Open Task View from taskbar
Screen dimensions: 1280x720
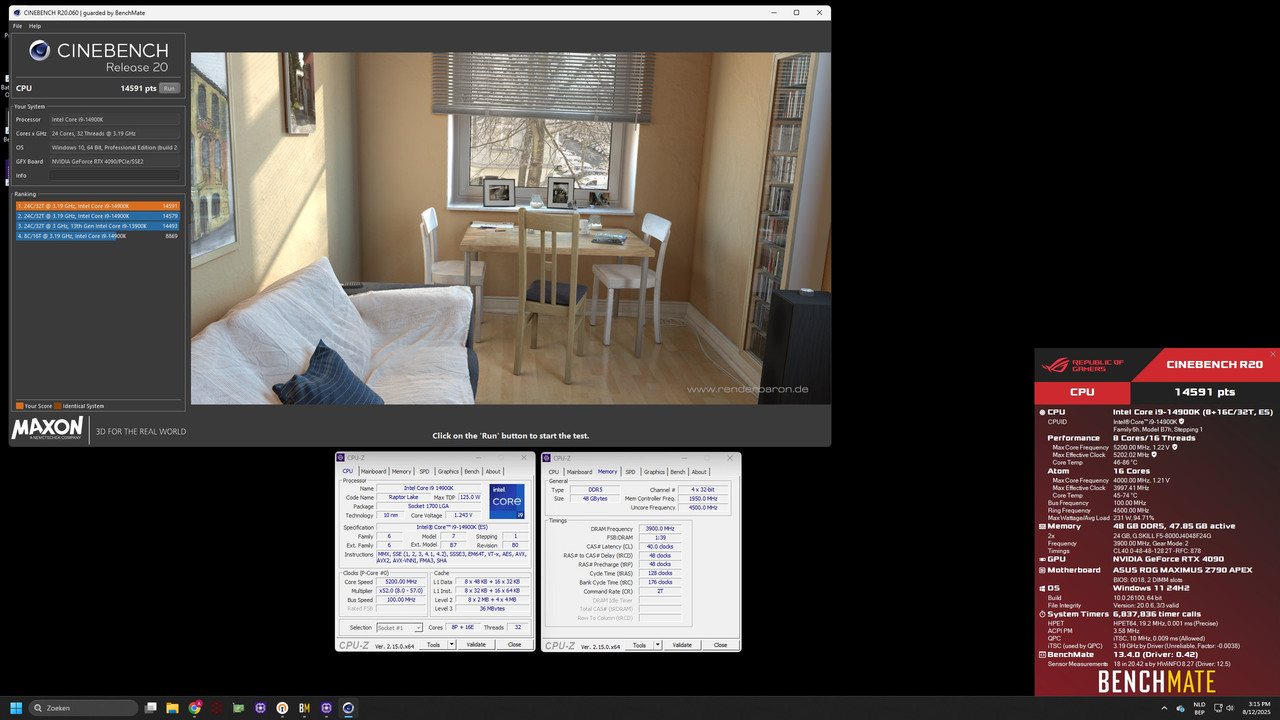coord(151,708)
